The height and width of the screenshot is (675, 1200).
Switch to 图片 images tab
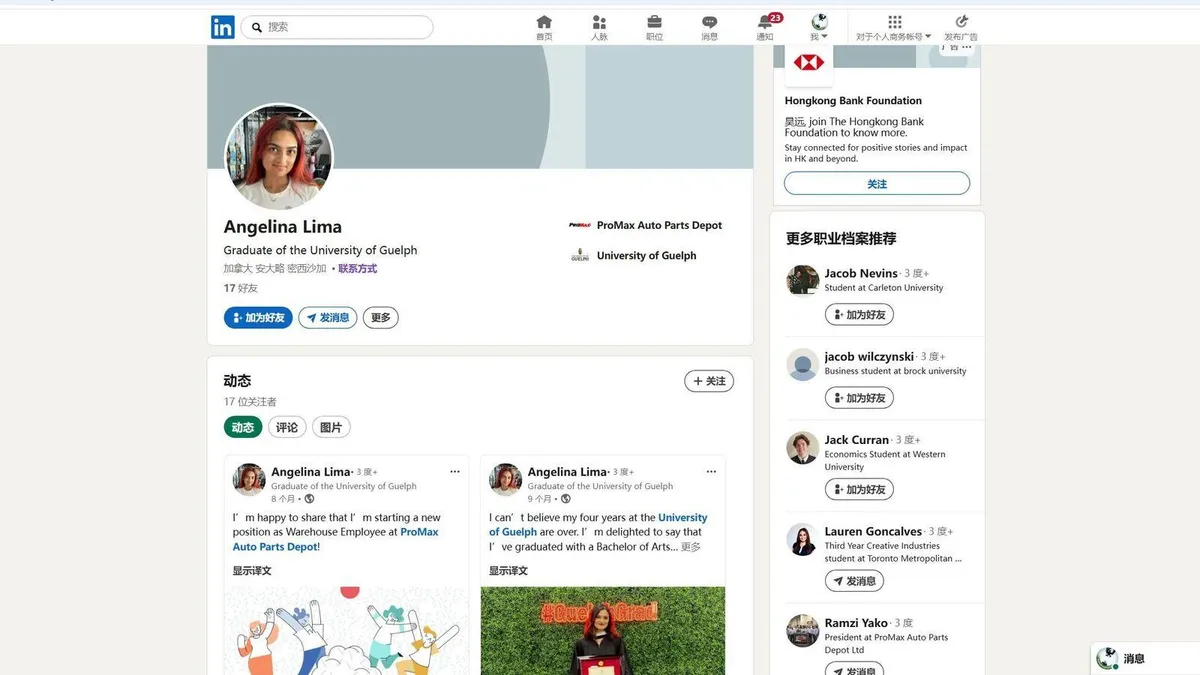point(331,427)
